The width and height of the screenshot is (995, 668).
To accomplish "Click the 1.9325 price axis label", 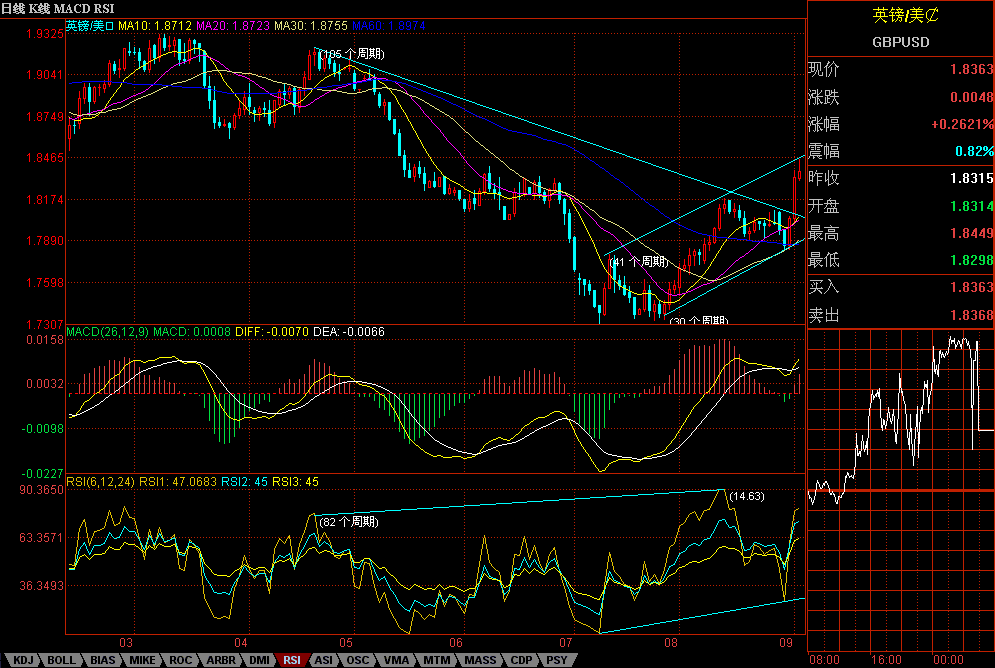I will tap(45, 33).
